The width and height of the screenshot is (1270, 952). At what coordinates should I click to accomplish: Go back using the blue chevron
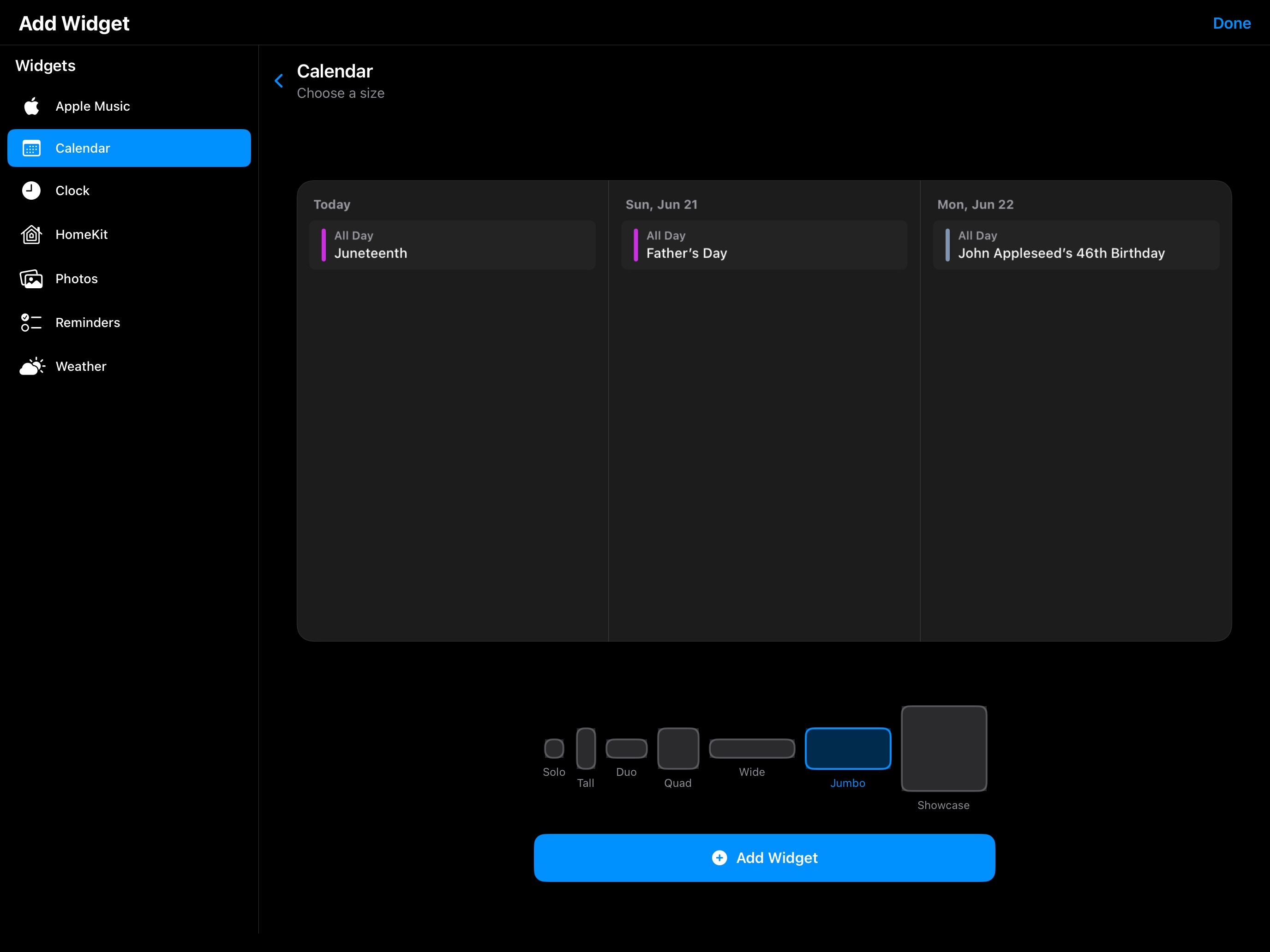[279, 81]
